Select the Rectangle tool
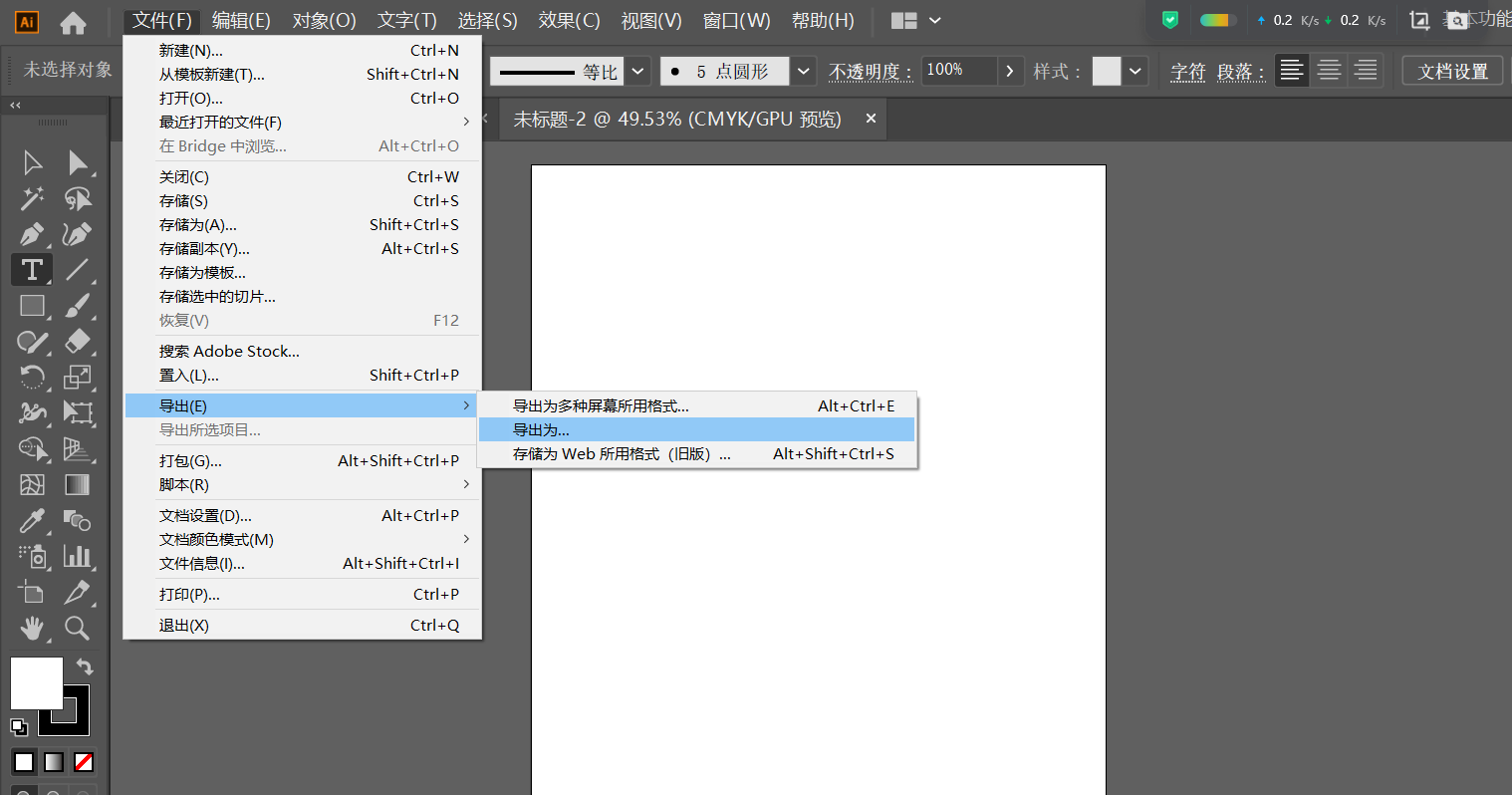 coord(32,305)
